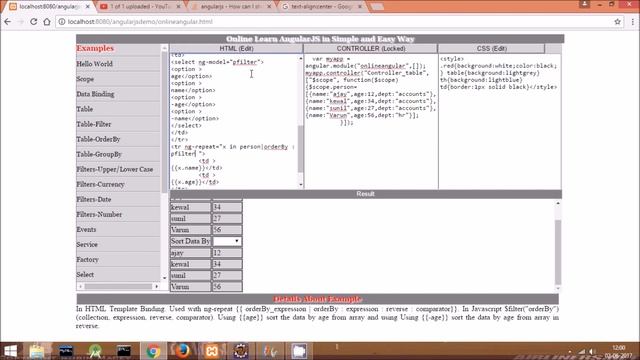Switch to the YouTube '1 of 1 uploaded' tab

point(139,7)
